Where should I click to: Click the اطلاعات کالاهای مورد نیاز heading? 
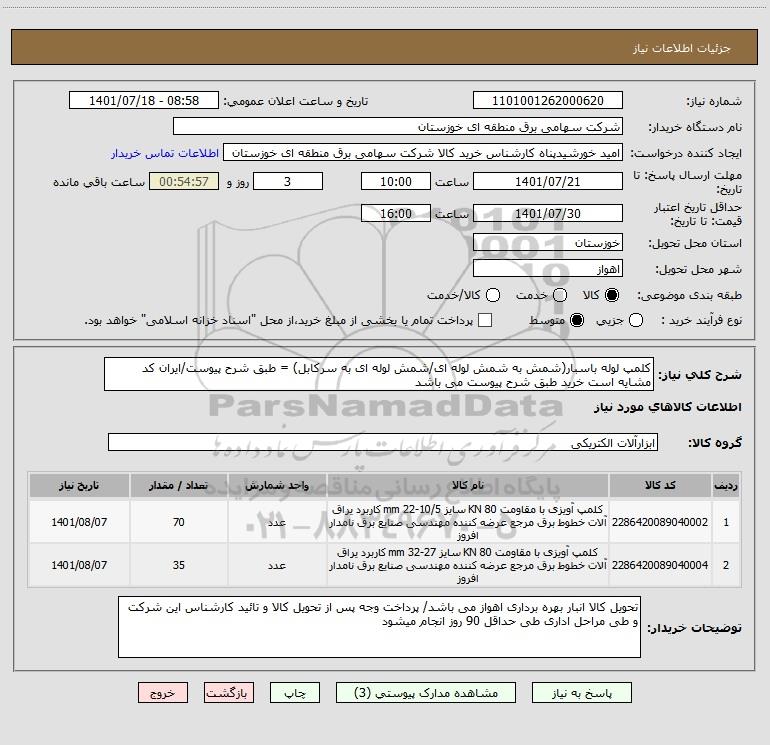coord(667,407)
